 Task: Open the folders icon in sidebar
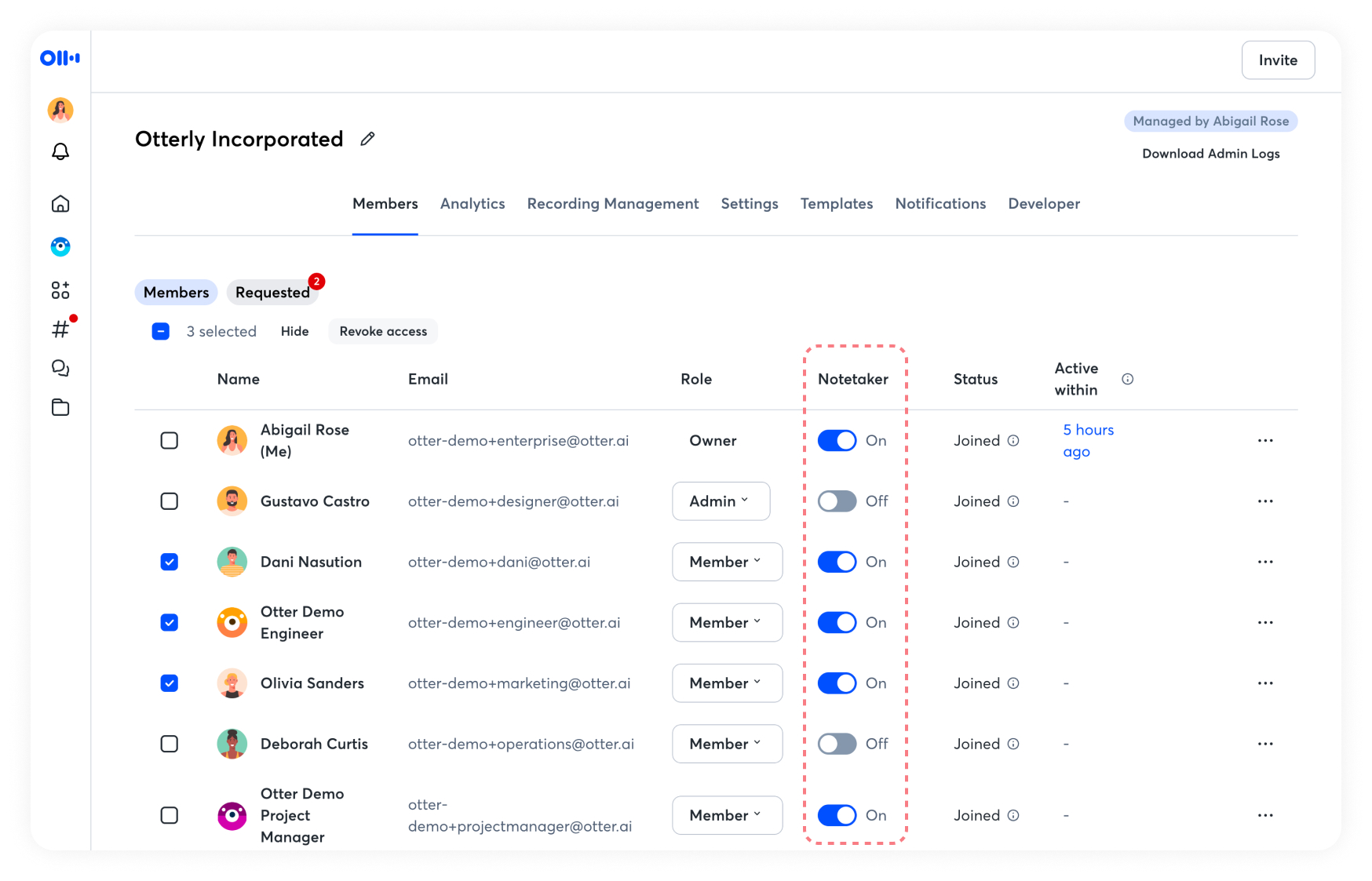(x=60, y=407)
